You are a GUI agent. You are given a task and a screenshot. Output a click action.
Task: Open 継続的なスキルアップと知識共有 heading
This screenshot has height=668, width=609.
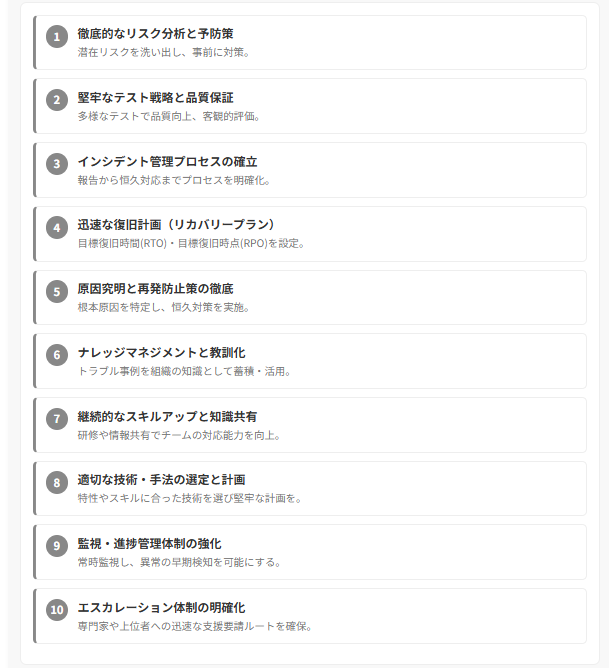click(x=167, y=416)
